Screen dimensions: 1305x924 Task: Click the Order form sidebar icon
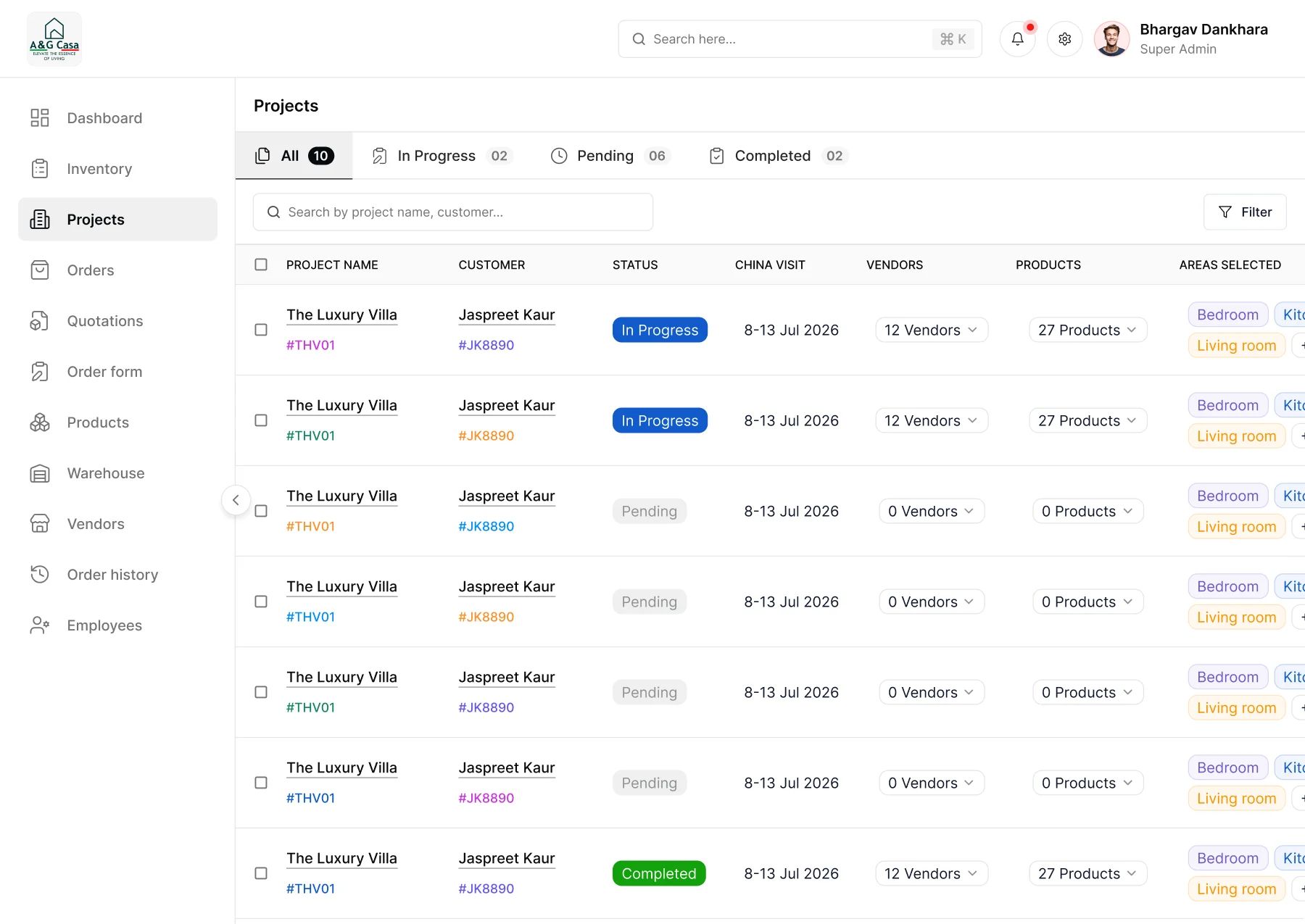click(x=40, y=372)
